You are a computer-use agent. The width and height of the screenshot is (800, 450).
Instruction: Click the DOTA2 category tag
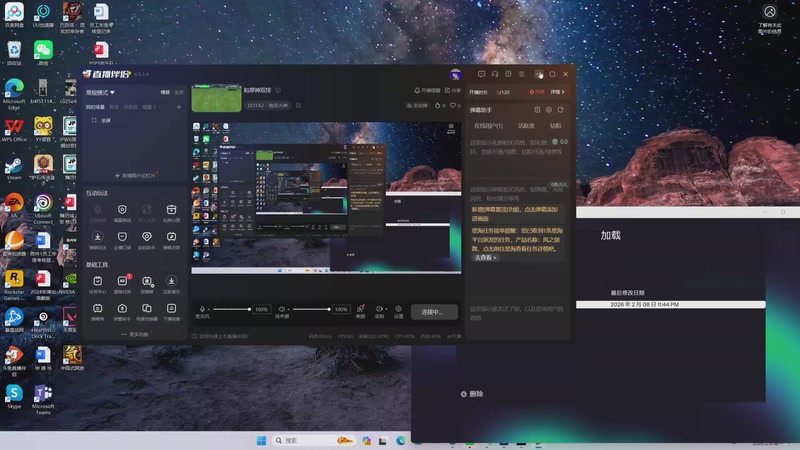coord(267,106)
